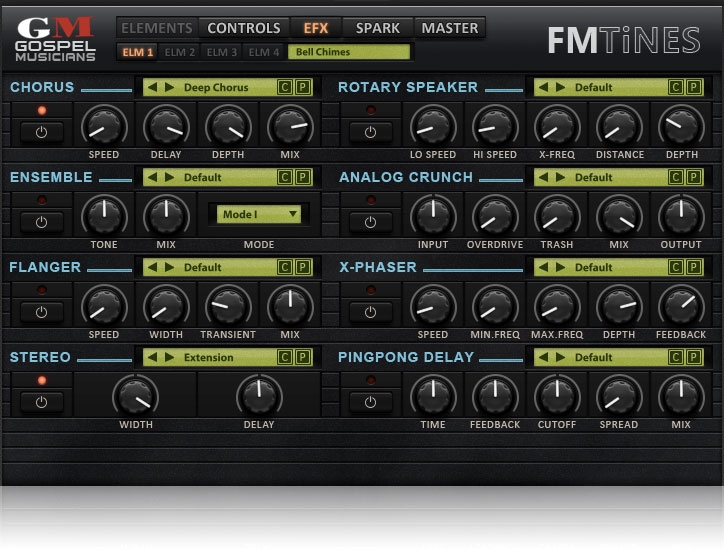The image size is (724, 550).
Task: Click the Analog Crunch OVERDRIVE knob
Action: click(x=495, y=216)
